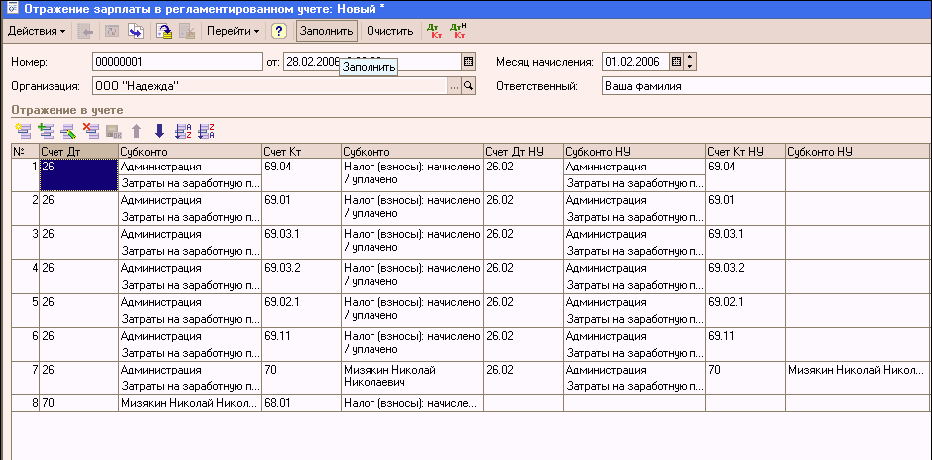This screenshot has width=932, height=460.
Task: Add a new row to the table
Action: [24, 130]
